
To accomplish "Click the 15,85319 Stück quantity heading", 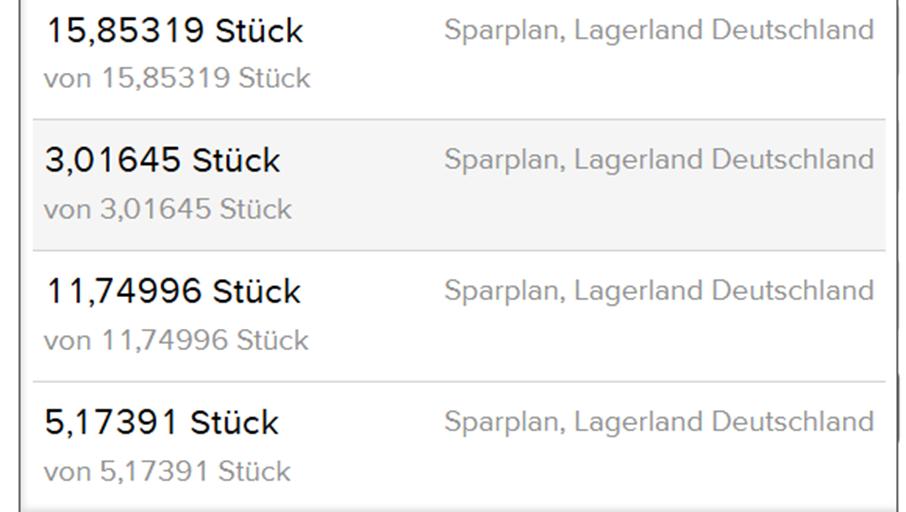I will pos(174,31).
